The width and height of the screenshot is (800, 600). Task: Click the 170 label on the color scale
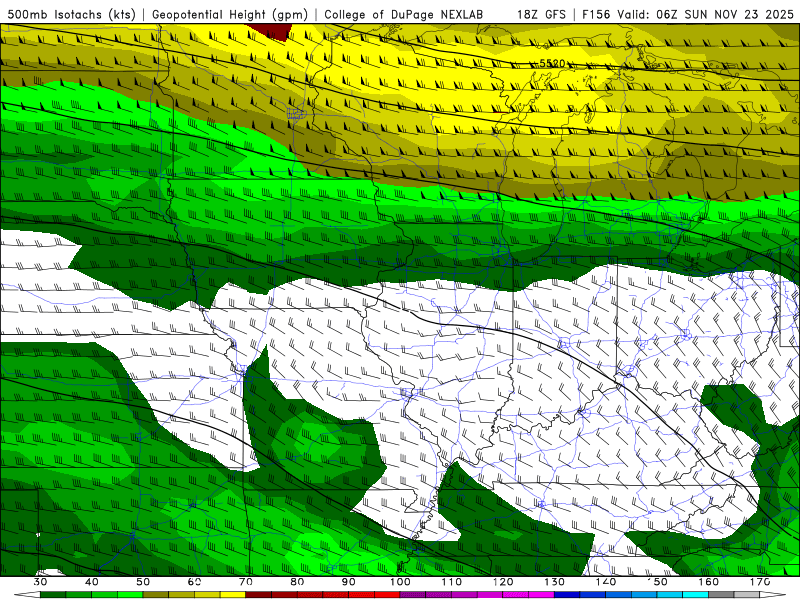tap(760, 582)
